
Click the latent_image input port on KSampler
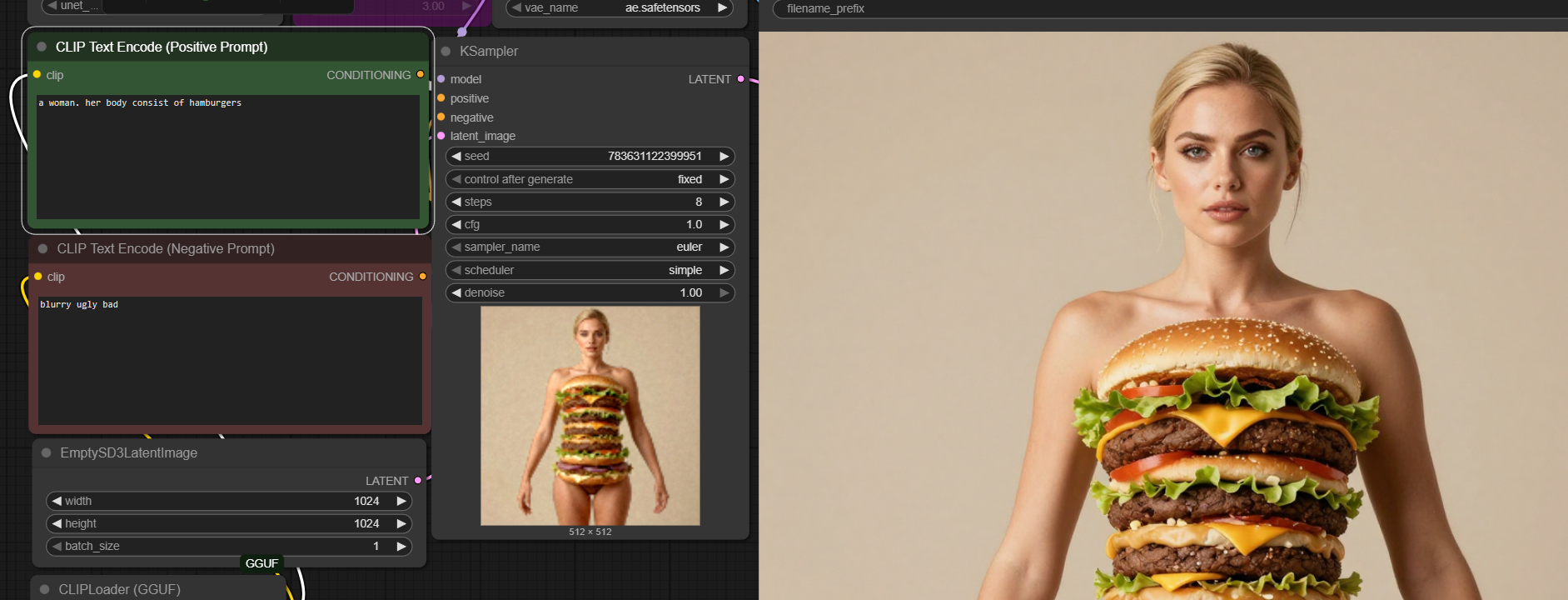click(441, 136)
